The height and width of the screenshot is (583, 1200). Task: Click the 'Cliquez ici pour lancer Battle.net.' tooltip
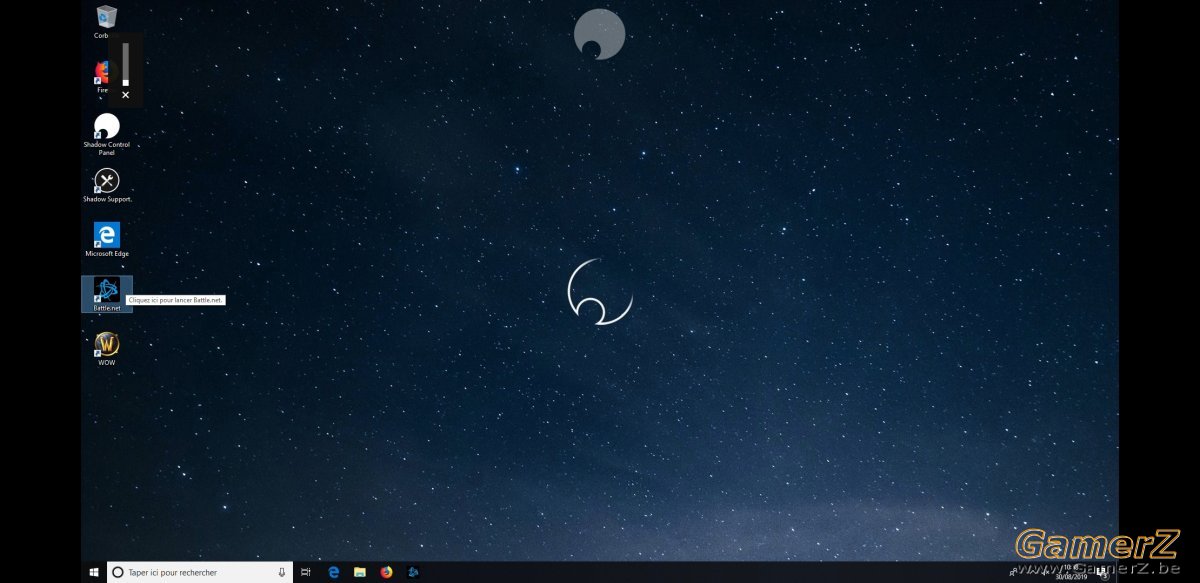point(176,300)
